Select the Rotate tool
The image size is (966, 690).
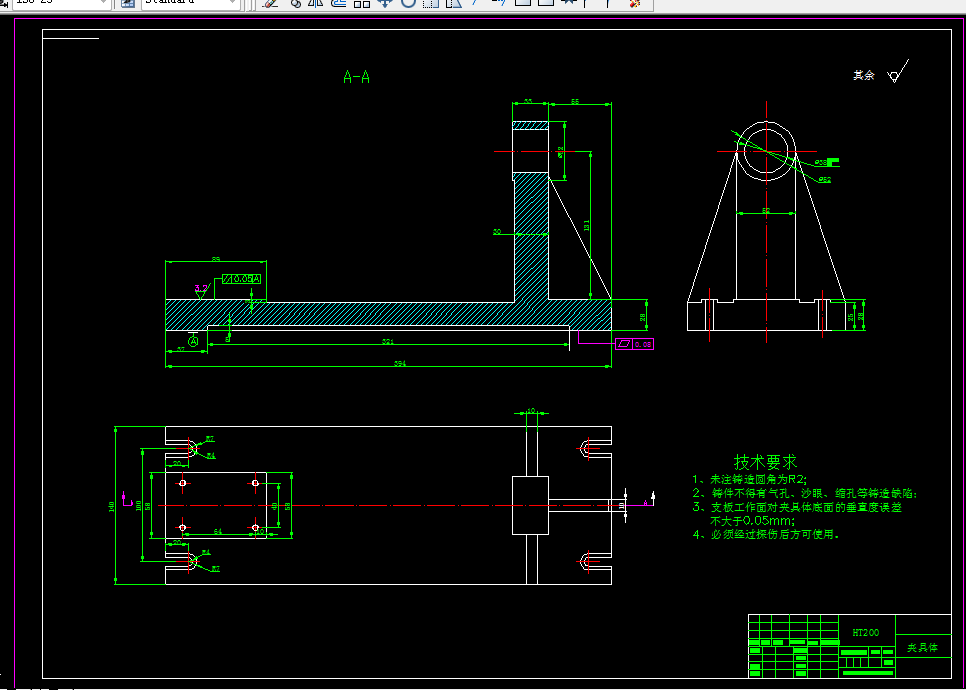pos(408,3)
